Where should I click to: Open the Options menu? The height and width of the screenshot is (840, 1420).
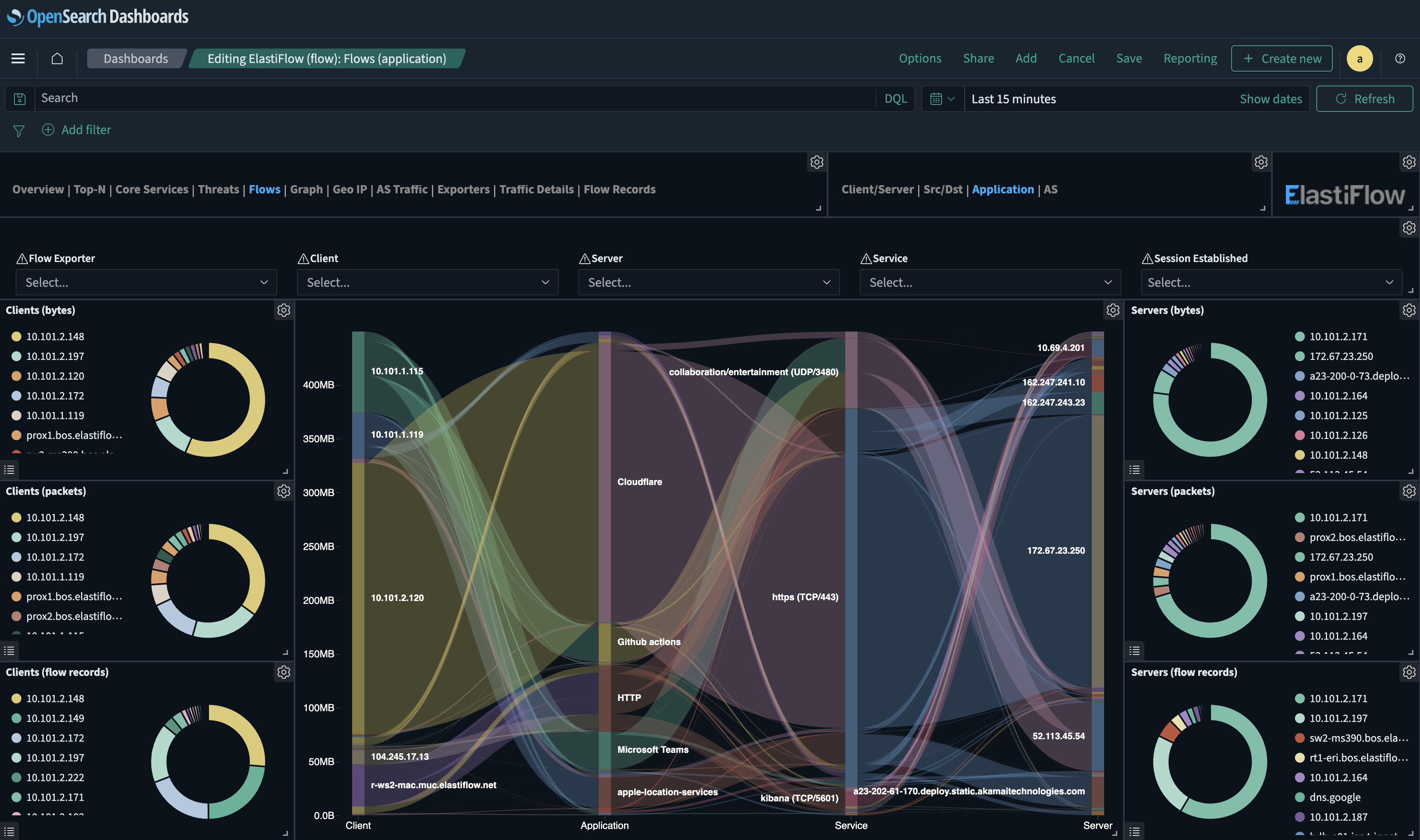[x=920, y=58]
